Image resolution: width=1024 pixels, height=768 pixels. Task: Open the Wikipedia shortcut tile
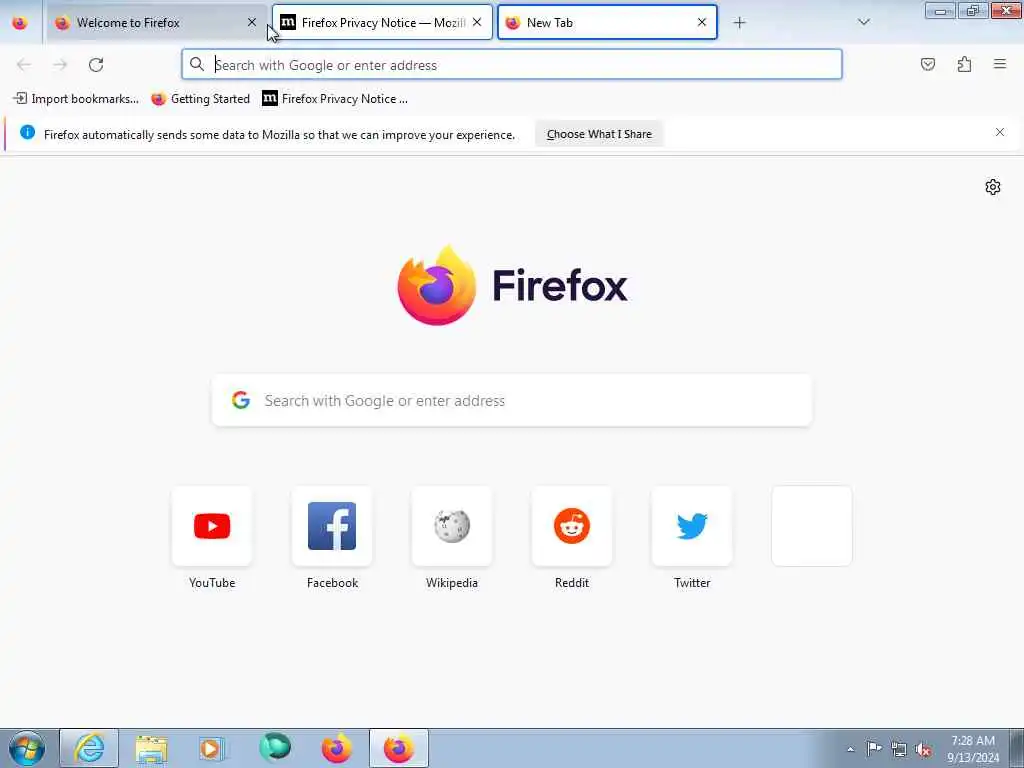pos(452,526)
